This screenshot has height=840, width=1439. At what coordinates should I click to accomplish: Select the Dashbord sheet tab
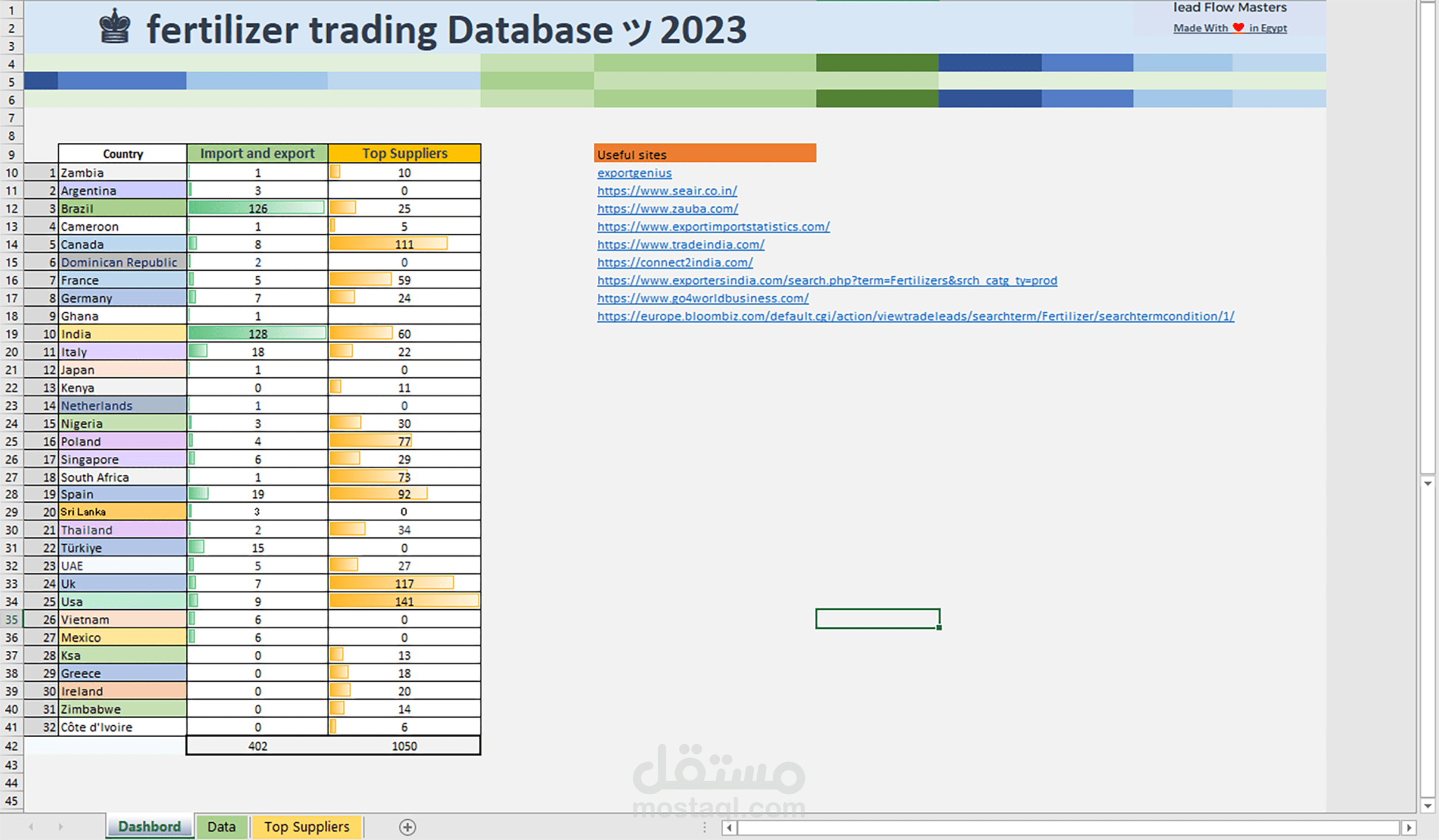coord(149,827)
